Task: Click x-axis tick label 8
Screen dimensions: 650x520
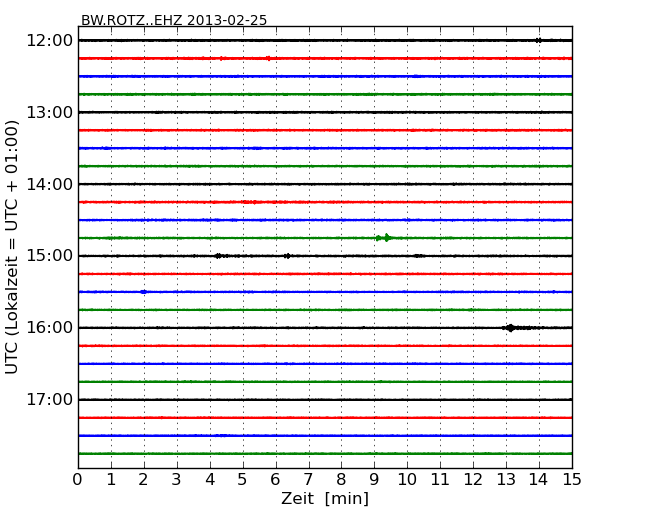Action: pyautogui.click(x=341, y=480)
